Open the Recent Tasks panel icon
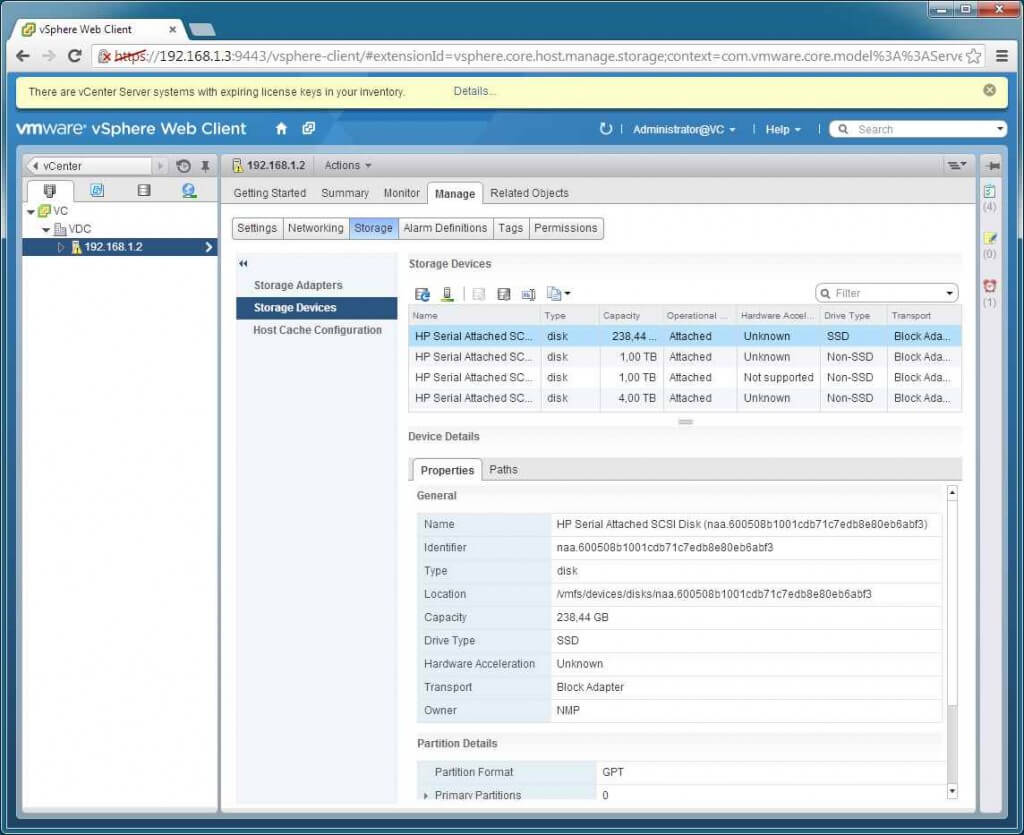This screenshot has width=1024, height=835. [x=990, y=190]
